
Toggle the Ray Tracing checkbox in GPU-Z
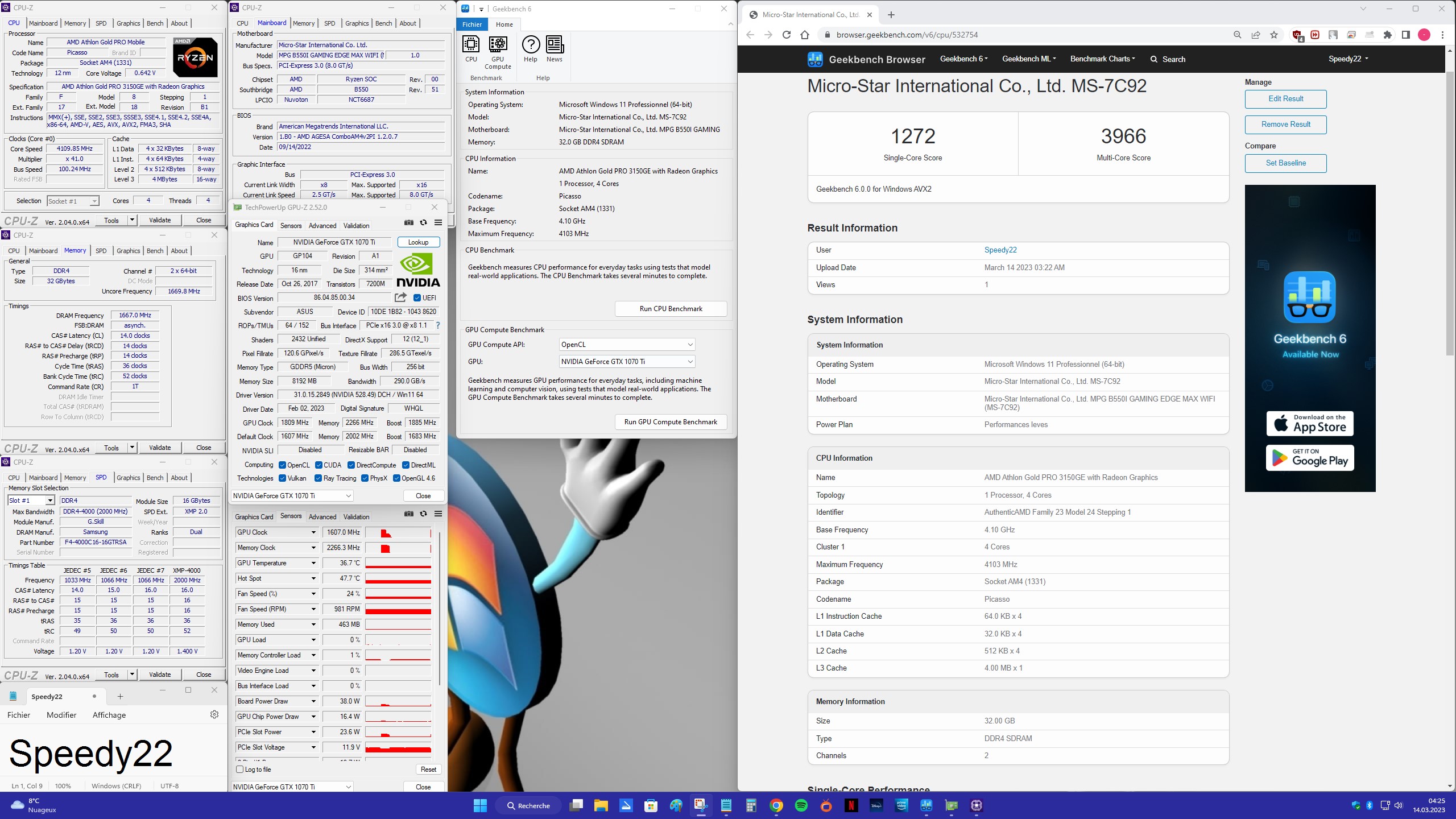tap(318, 478)
